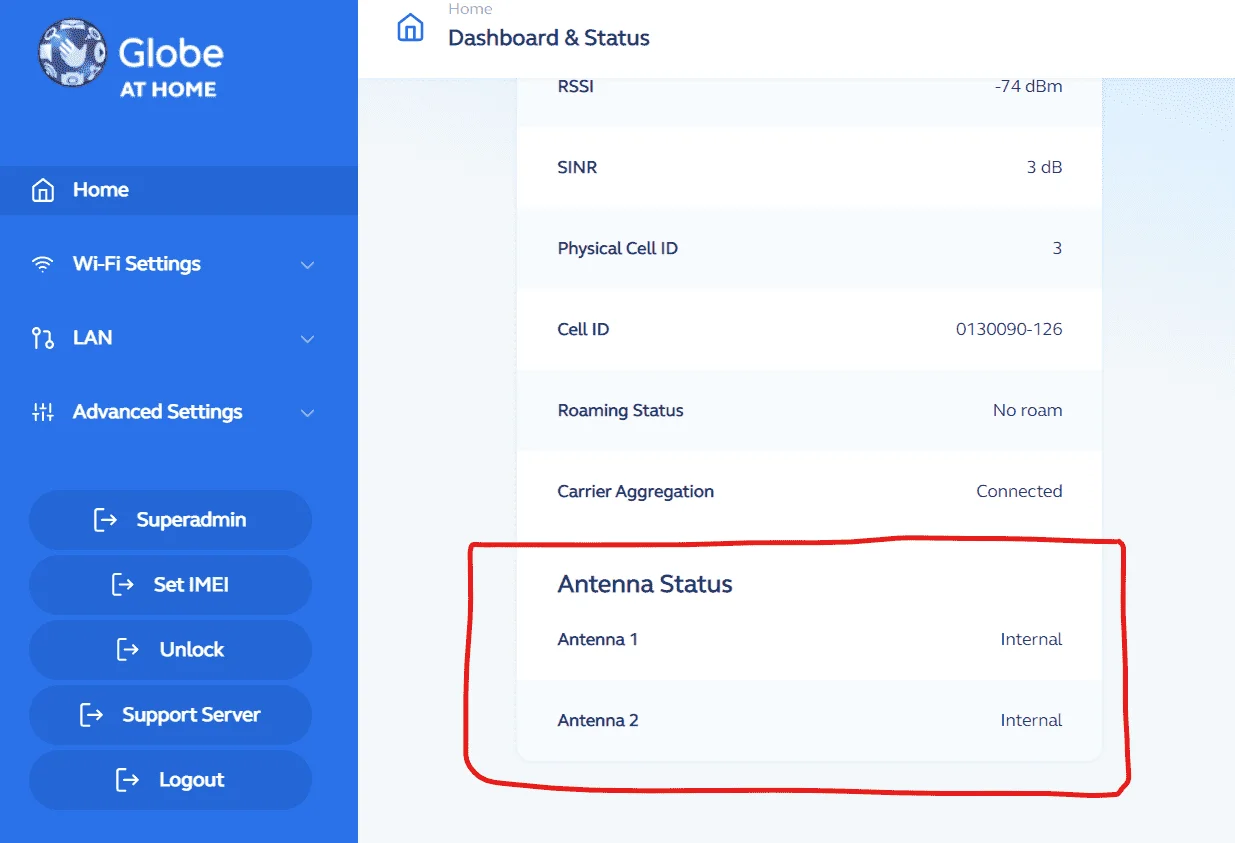Select the Carrier Aggregation label

pyautogui.click(x=635, y=491)
